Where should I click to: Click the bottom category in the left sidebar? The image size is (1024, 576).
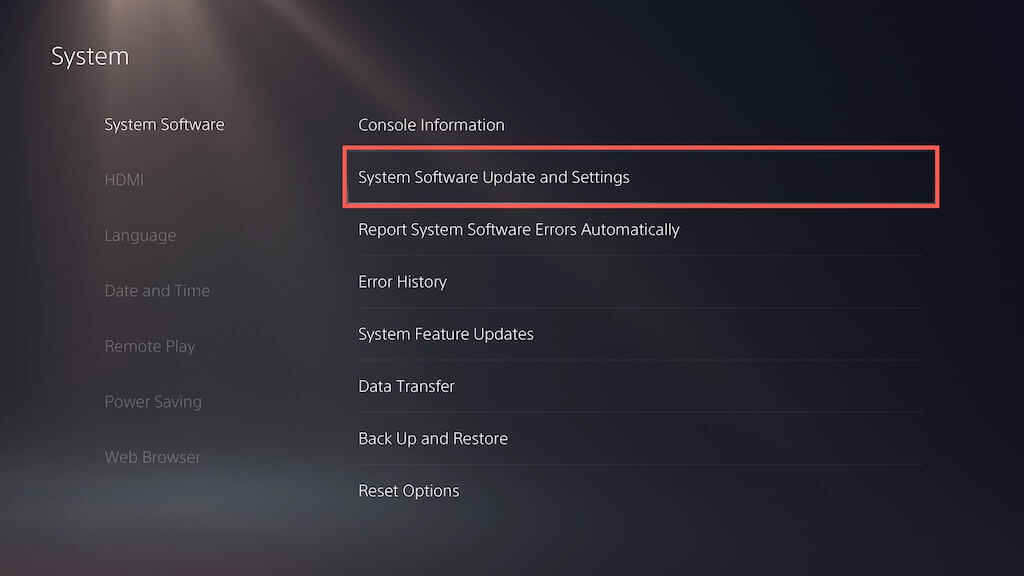[x=153, y=457]
